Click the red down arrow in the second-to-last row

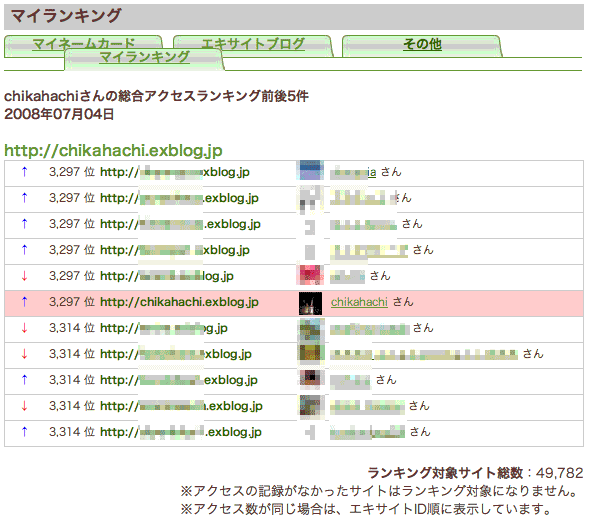click(x=24, y=406)
